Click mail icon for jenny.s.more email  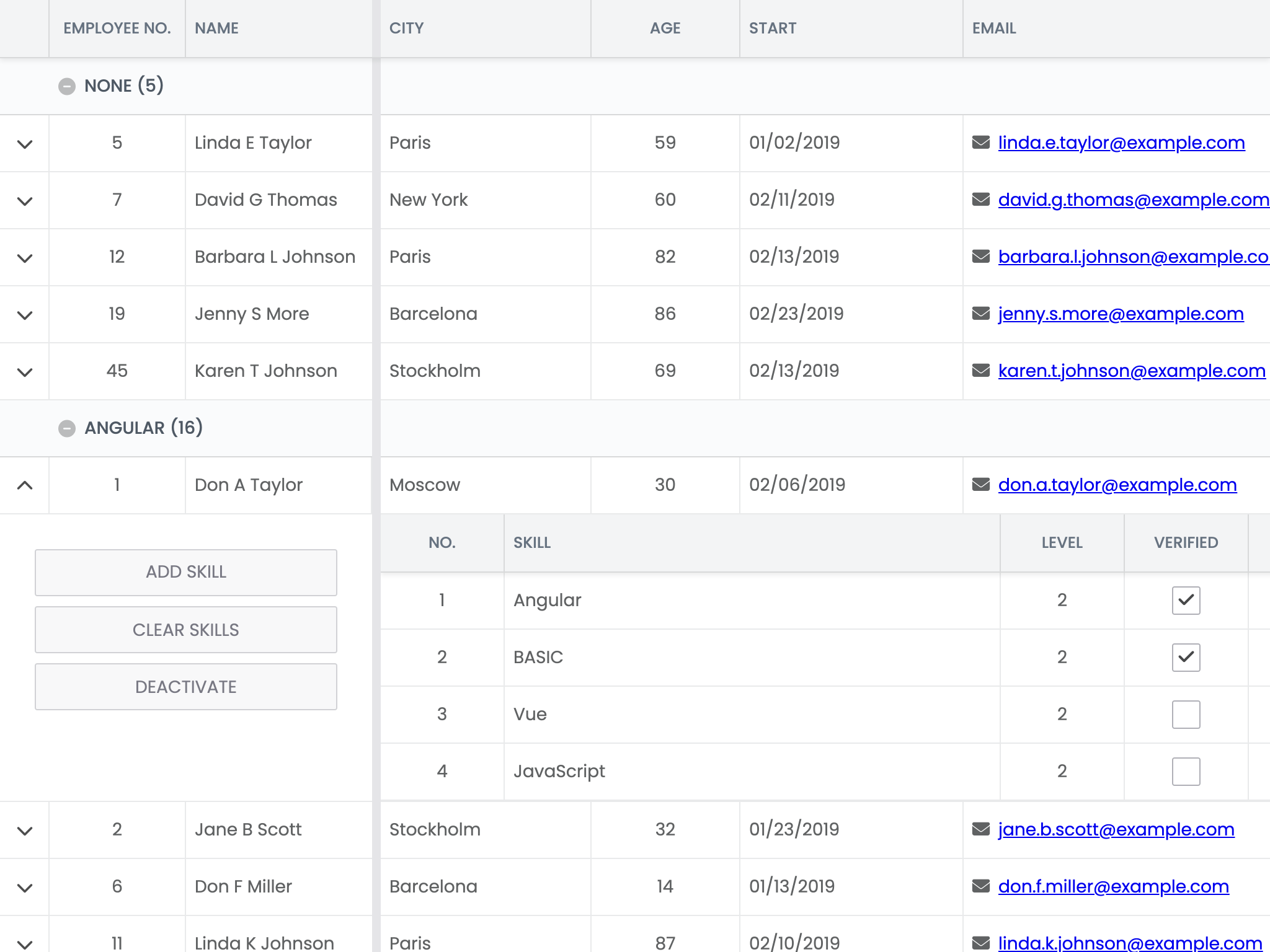(980, 314)
